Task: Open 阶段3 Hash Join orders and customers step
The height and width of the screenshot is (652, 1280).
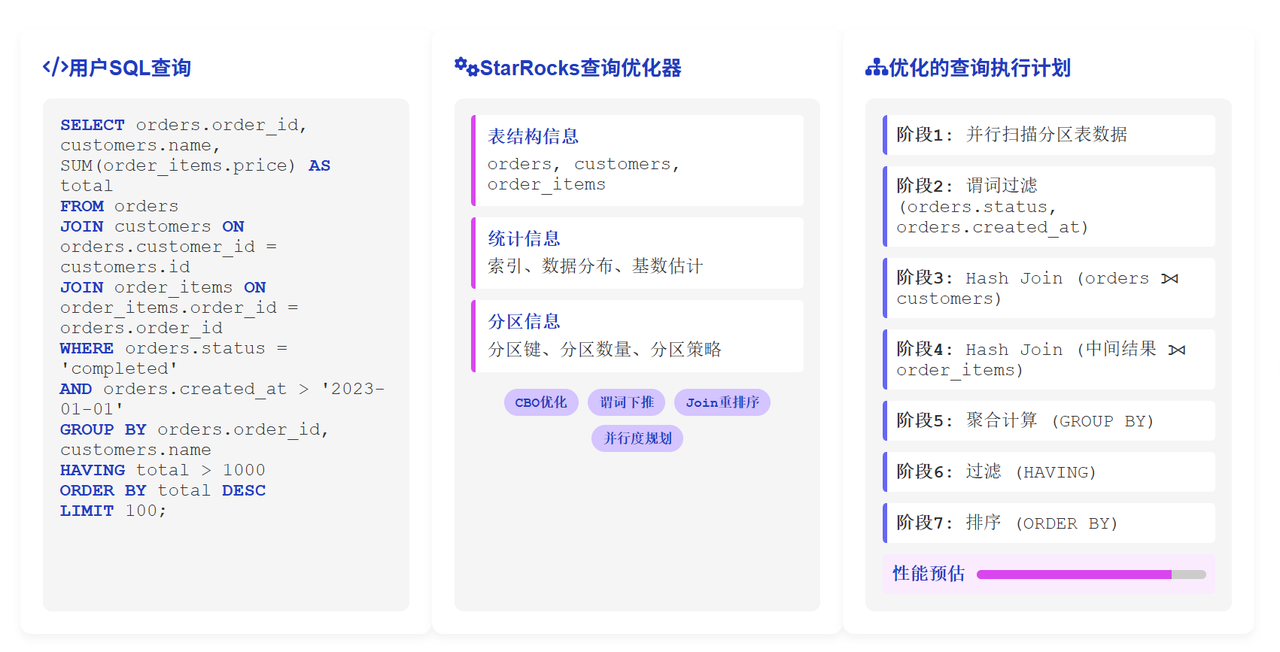Action: (1049, 288)
